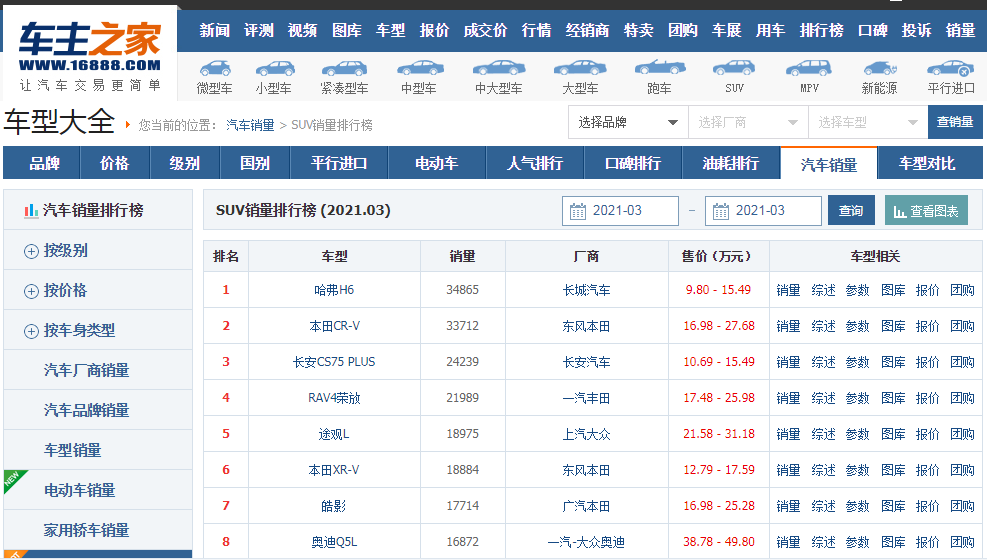Click 销量 in the 长安CS75 PLUS row
This screenshot has width=987, height=560.
pos(788,362)
